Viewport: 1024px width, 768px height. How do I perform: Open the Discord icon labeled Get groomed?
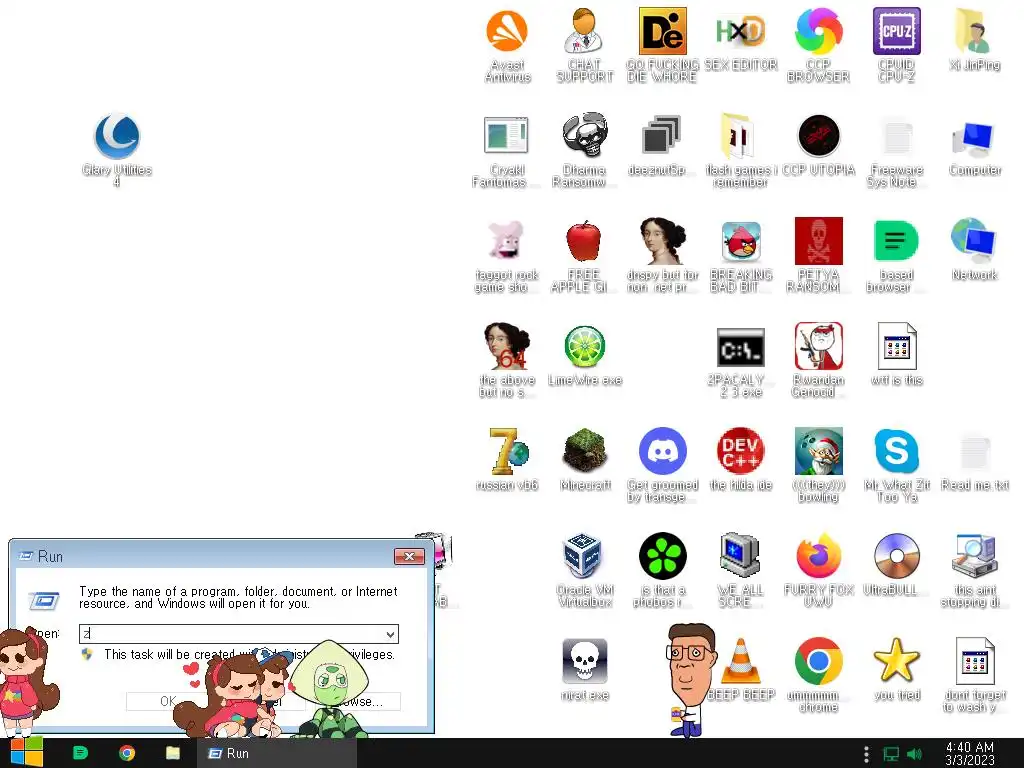tap(662, 451)
